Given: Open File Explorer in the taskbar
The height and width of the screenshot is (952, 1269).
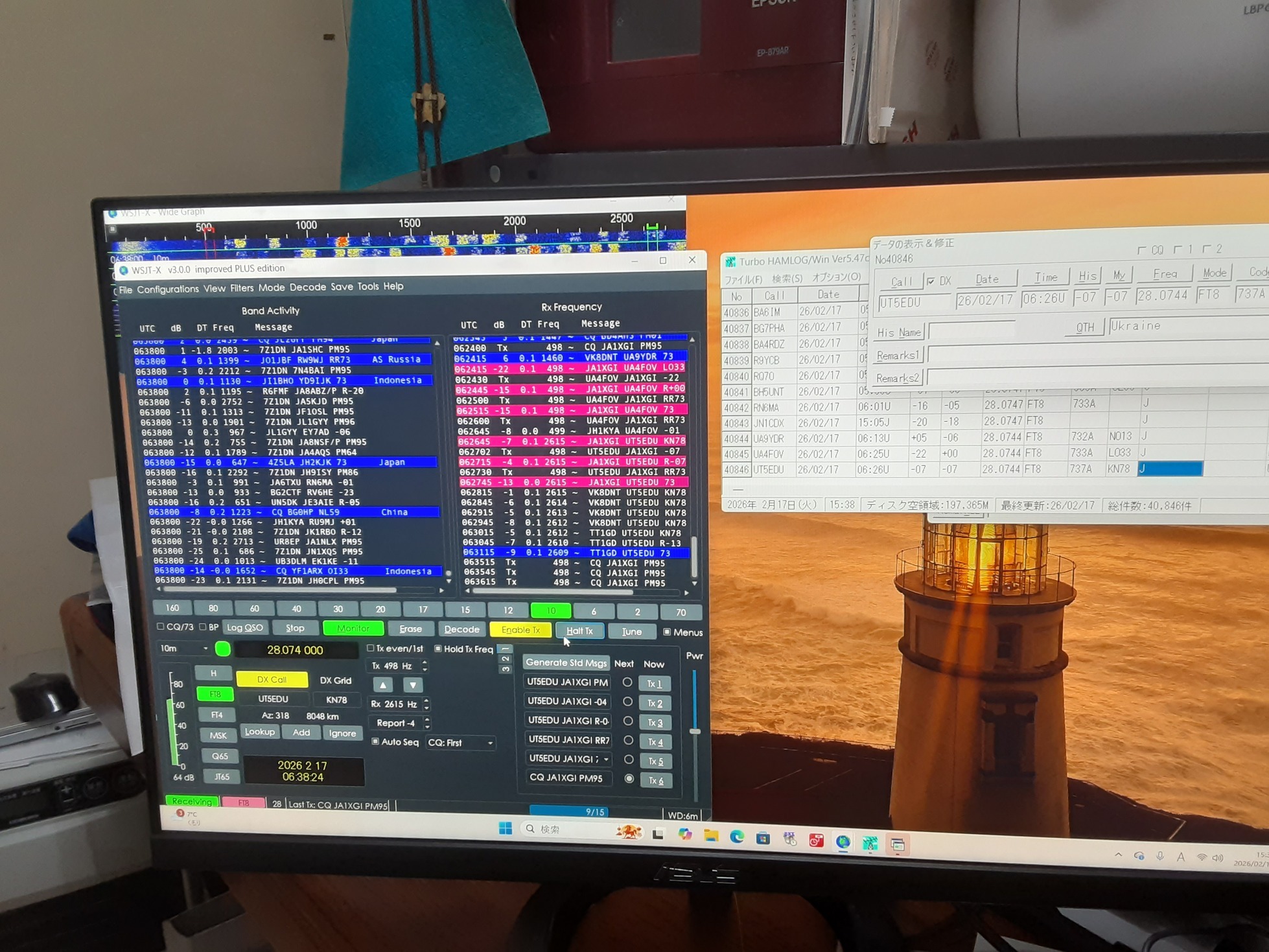Looking at the screenshot, I should (711, 836).
